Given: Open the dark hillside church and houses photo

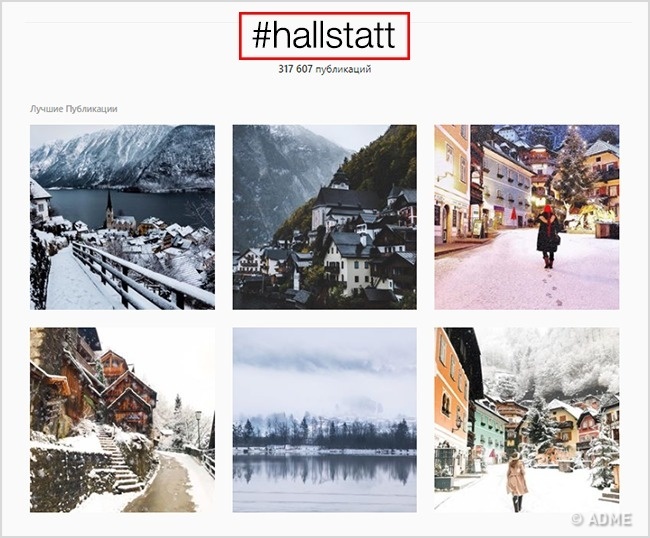Looking at the screenshot, I should tap(325, 217).
